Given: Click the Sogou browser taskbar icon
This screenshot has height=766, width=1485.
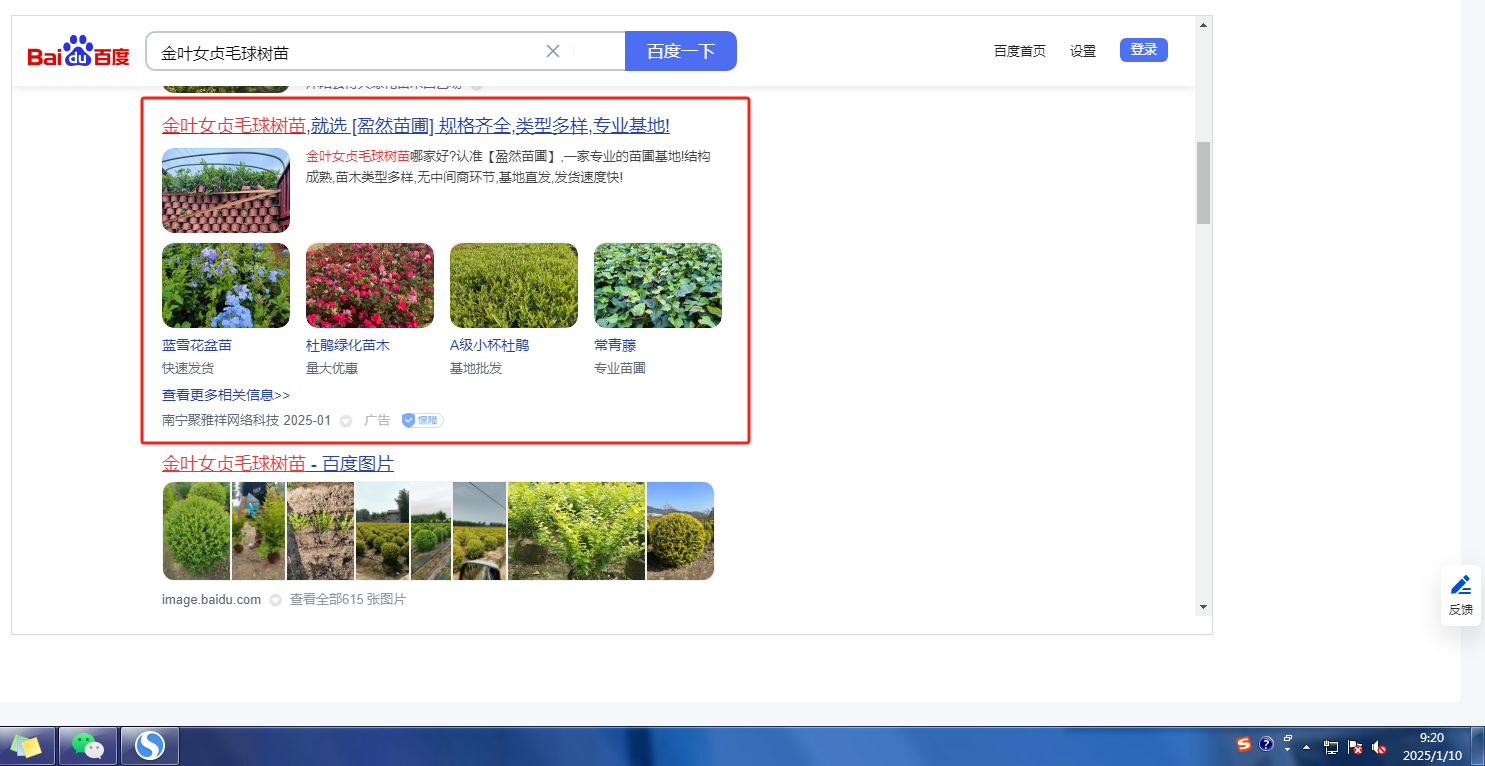Looking at the screenshot, I should click(150, 745).
